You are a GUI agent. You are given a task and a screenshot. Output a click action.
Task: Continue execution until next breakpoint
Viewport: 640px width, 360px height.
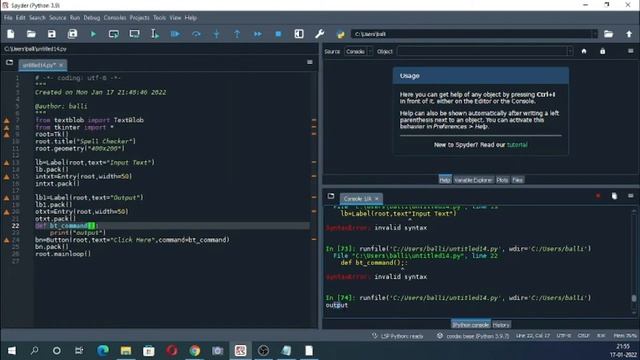(x=258, y=34)
